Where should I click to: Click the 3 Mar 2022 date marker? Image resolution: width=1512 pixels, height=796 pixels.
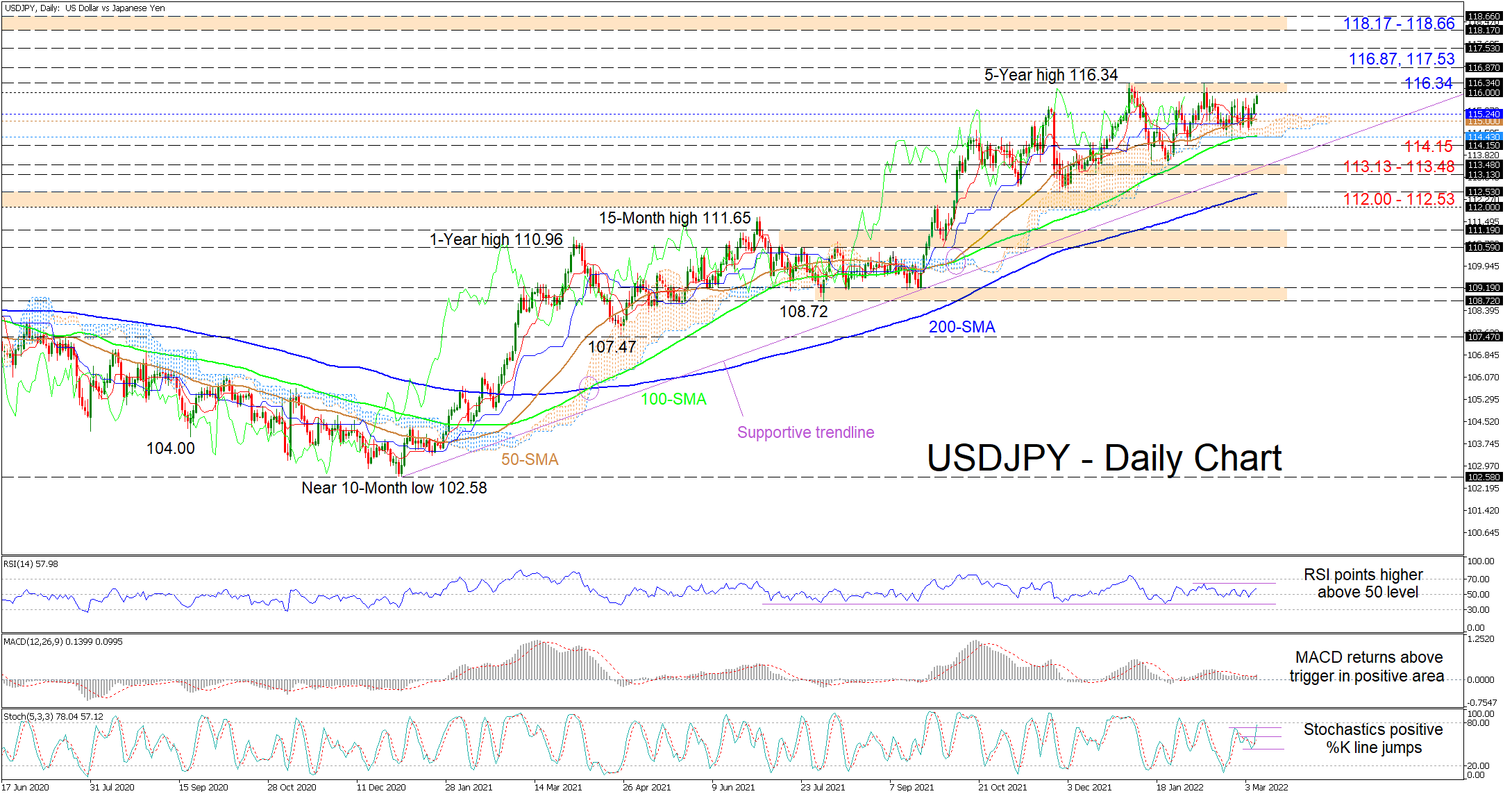(x=1266, y=787)
